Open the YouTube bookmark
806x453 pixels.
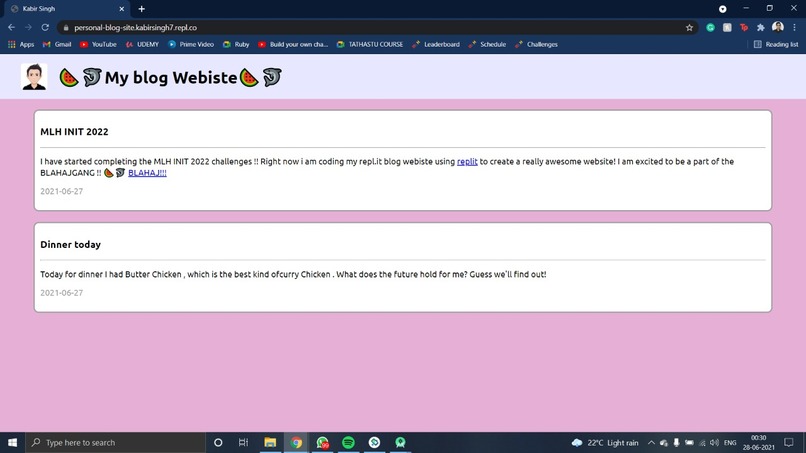click(x=98, y=45)
